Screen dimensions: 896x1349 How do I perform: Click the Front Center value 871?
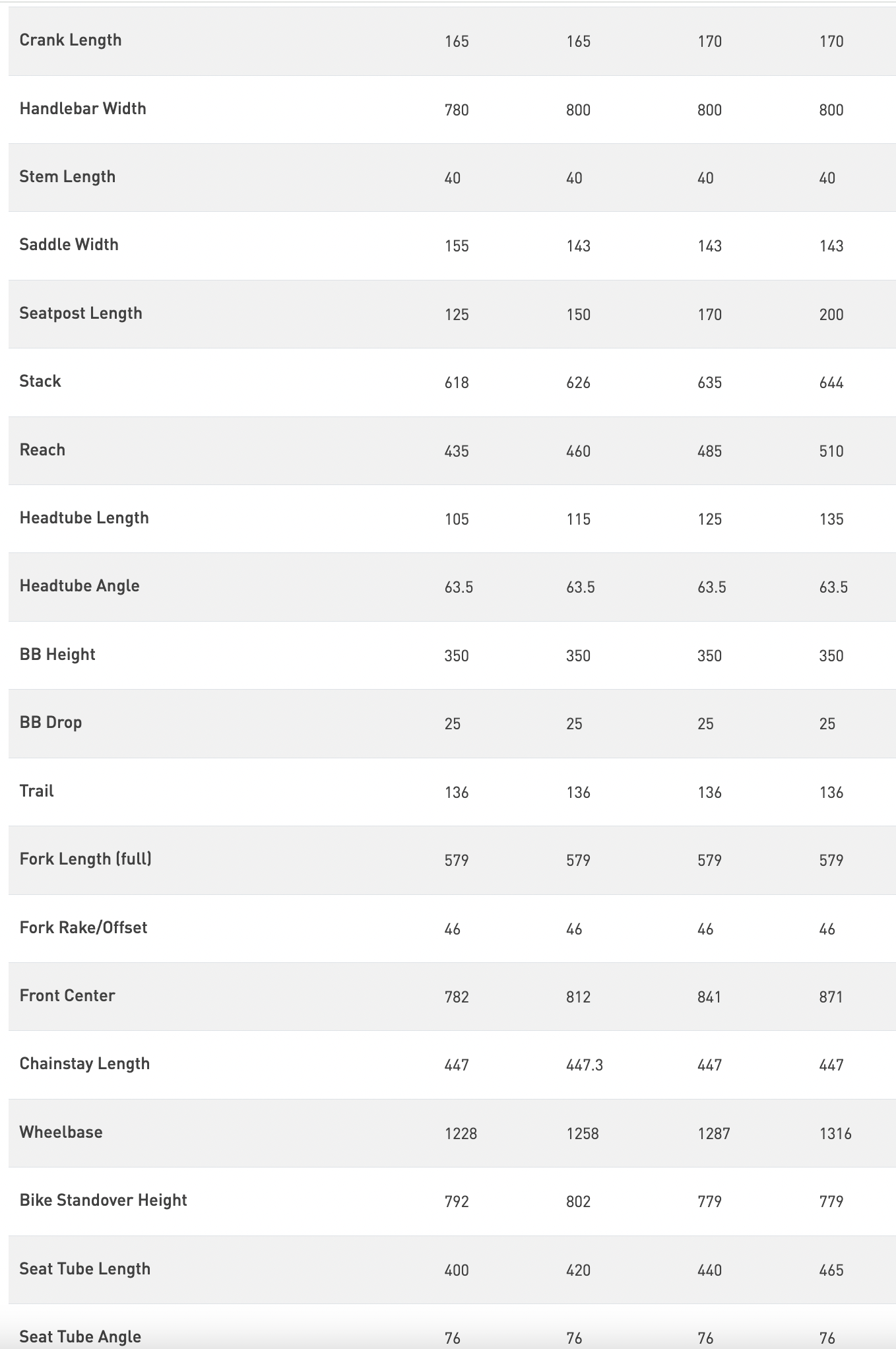click(831, 997)
